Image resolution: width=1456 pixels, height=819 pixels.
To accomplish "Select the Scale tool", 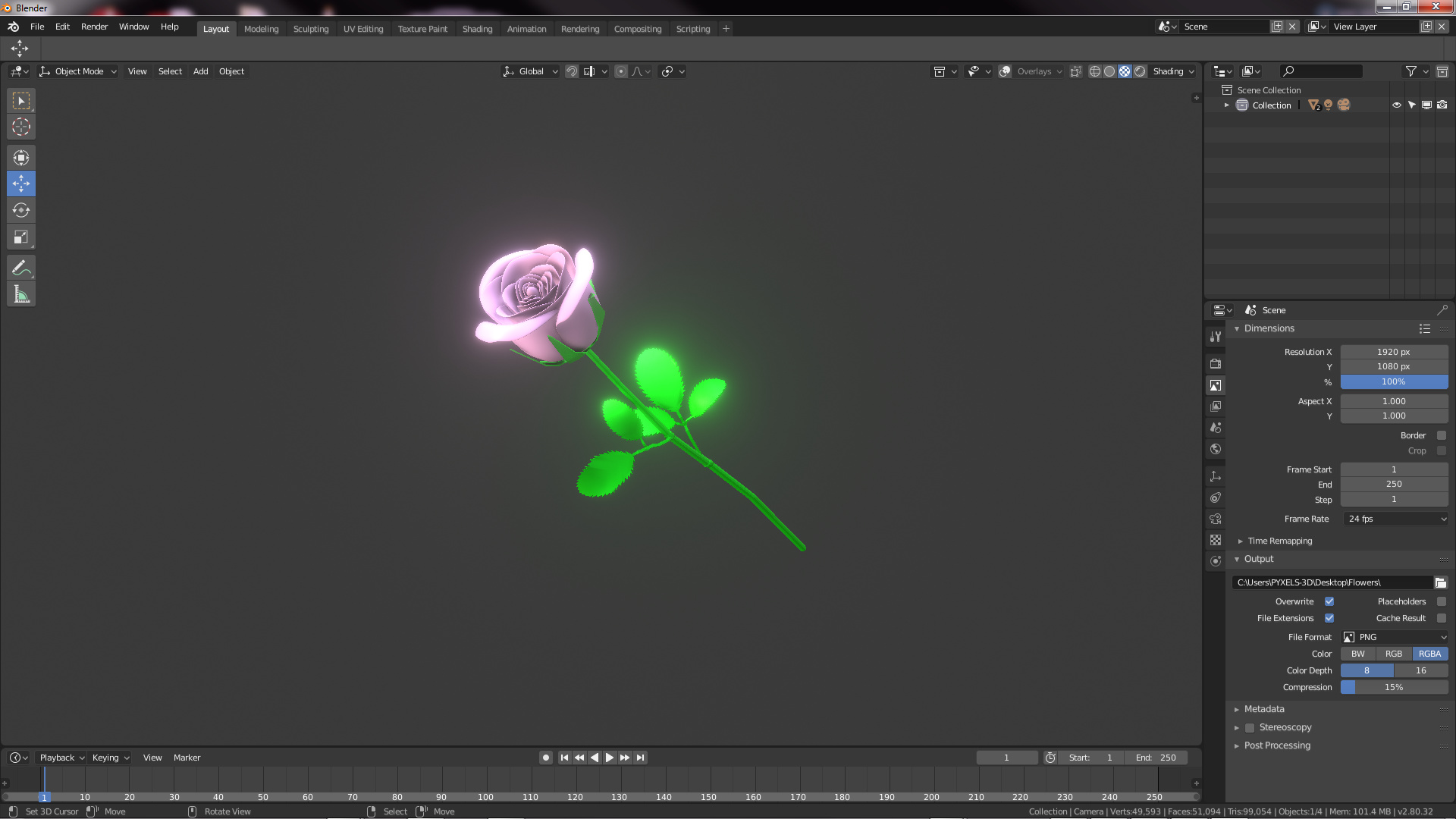I will 20,237.
